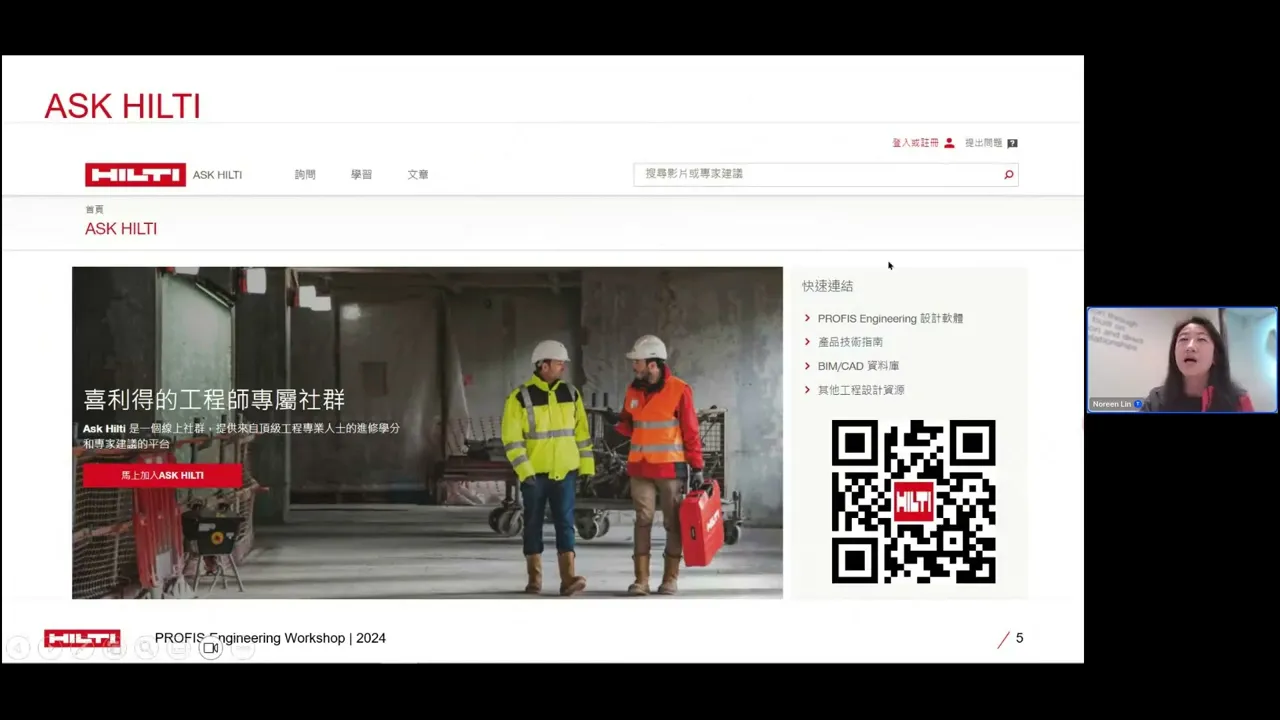This screenshot has width=1280, height=720.
Task: Click the zoom magnifier in slideshow toolbar
Action: [146, 648]
